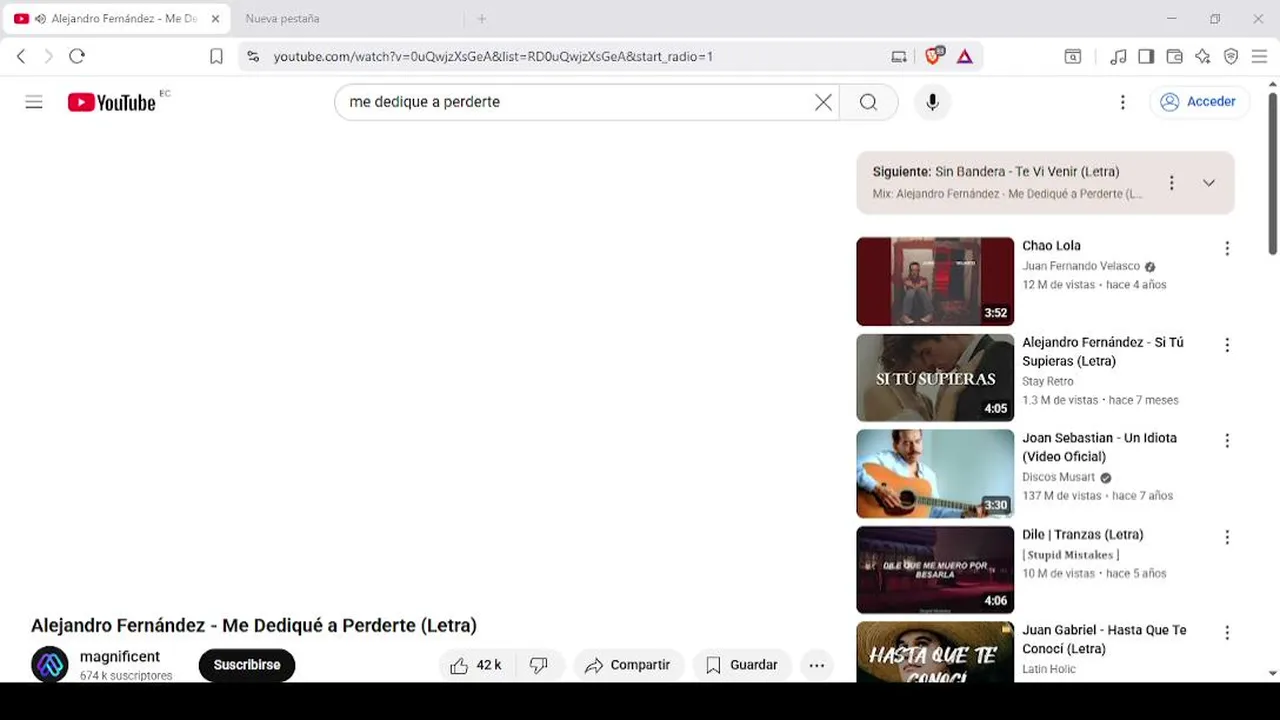Close the Alejandro Fernández tab

click(215, 19)
